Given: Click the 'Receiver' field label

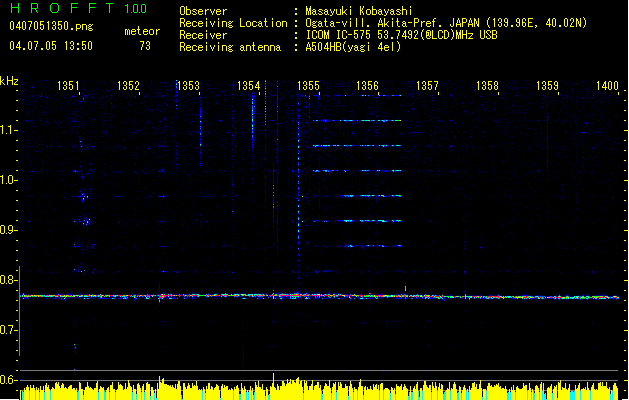Looking at the screenshot, I should tap(203, 35).
